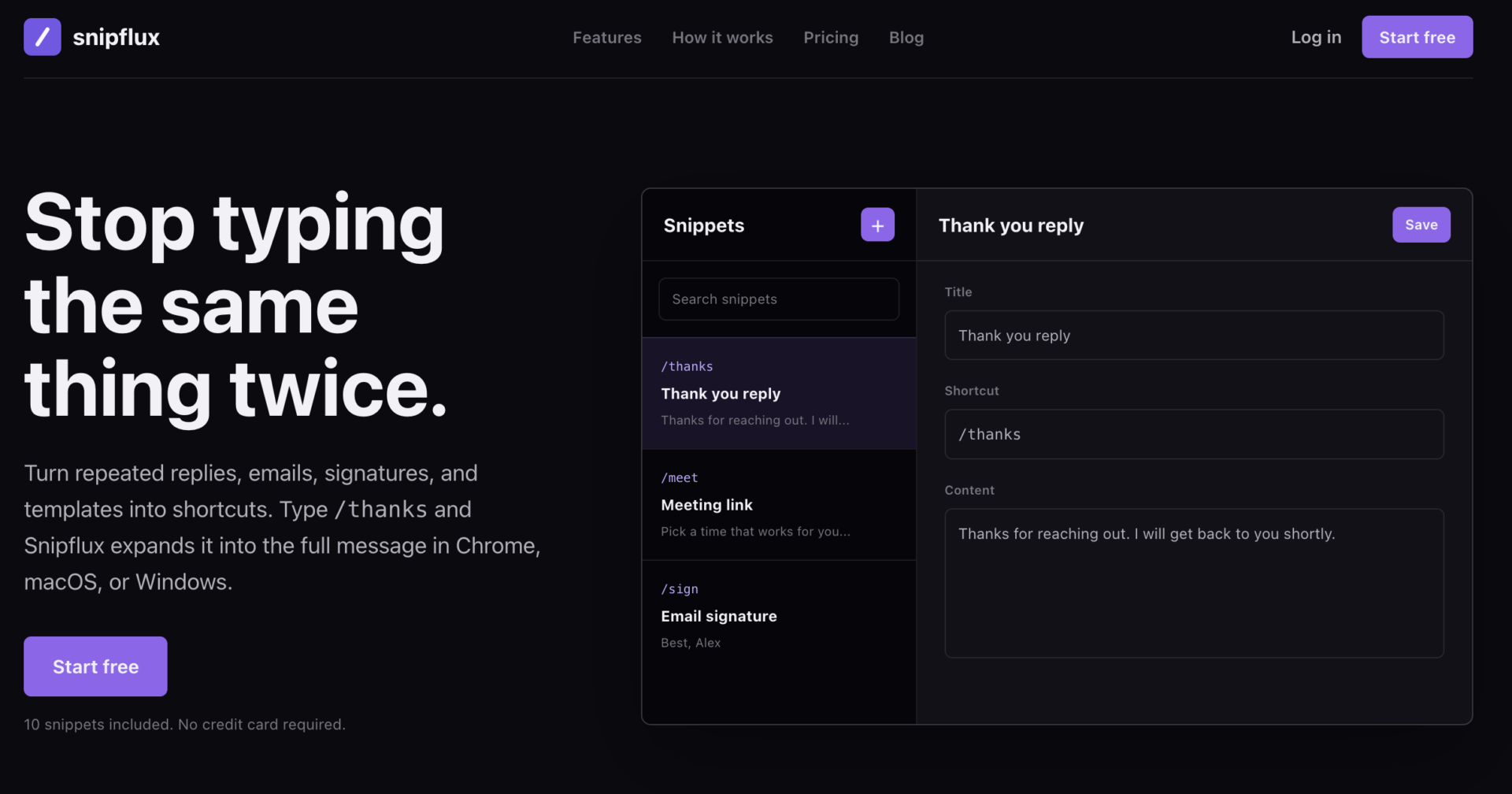Click the "10 snippets included" note
The image size is (1512, 794).
(x=184, y=725)
